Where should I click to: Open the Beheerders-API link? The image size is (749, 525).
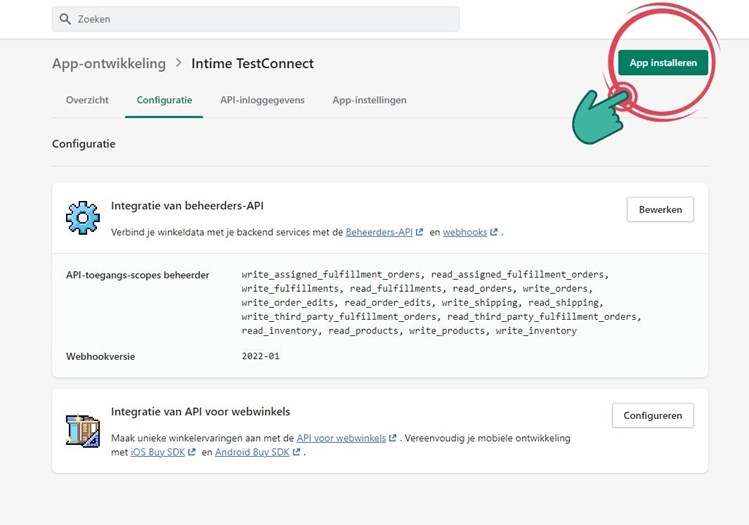click(x=379, y=232)
